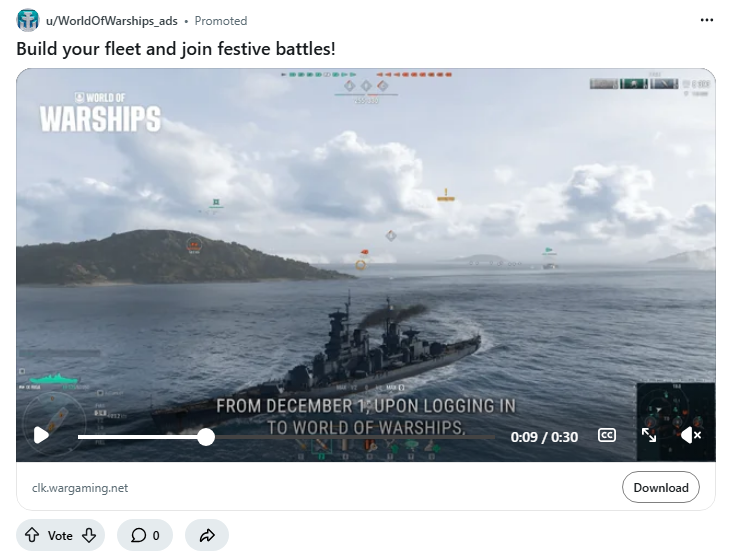Toggle closed captions with the CC button
Screen dimensions: 732x555
(606, 436)
